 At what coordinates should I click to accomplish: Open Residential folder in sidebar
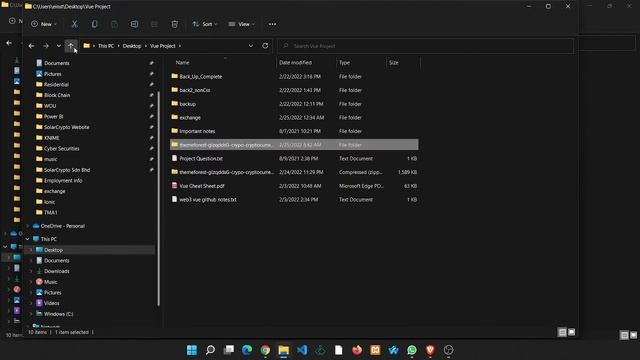click(56, 84)
